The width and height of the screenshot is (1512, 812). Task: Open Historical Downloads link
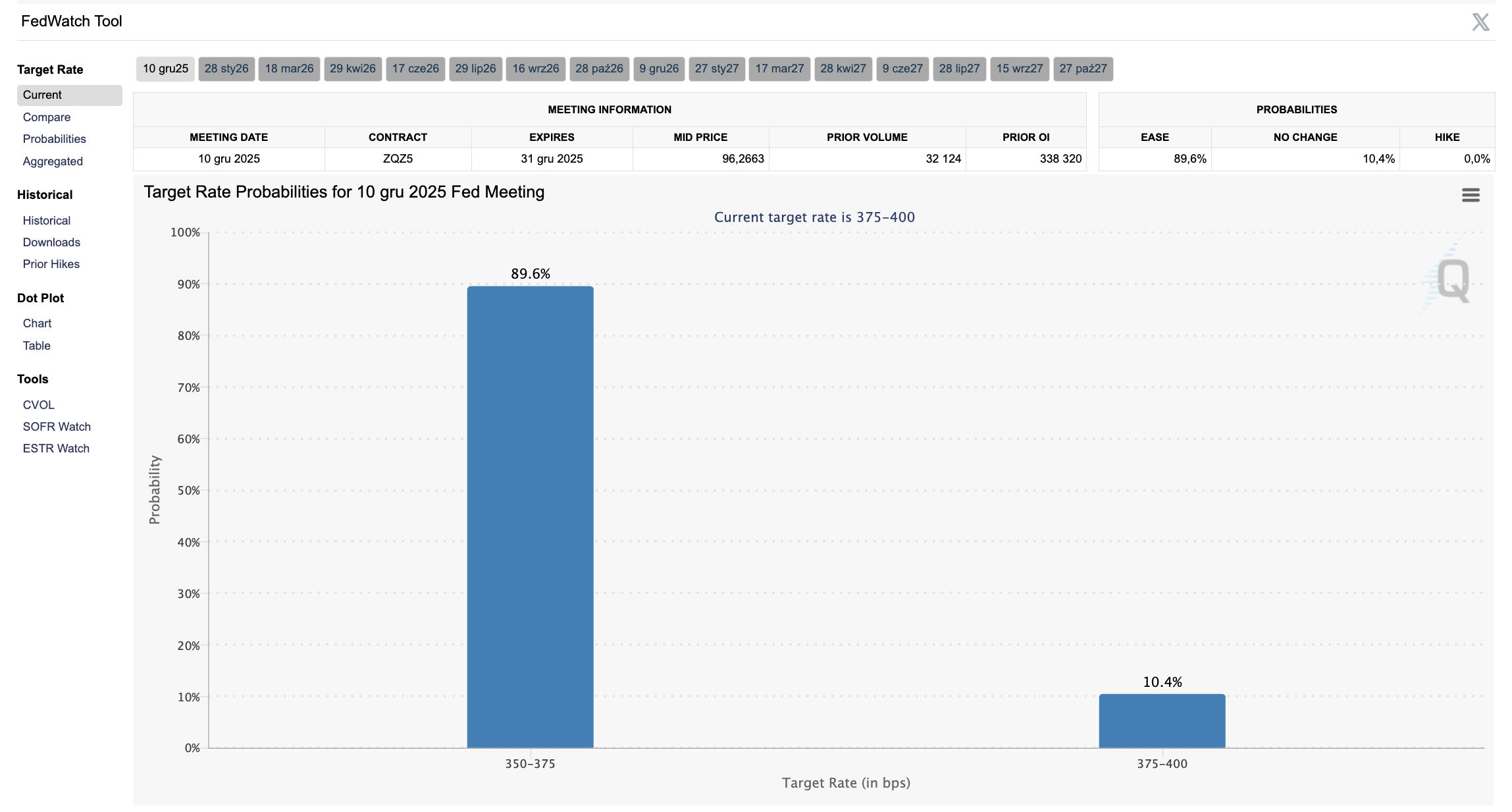point(51,242)
